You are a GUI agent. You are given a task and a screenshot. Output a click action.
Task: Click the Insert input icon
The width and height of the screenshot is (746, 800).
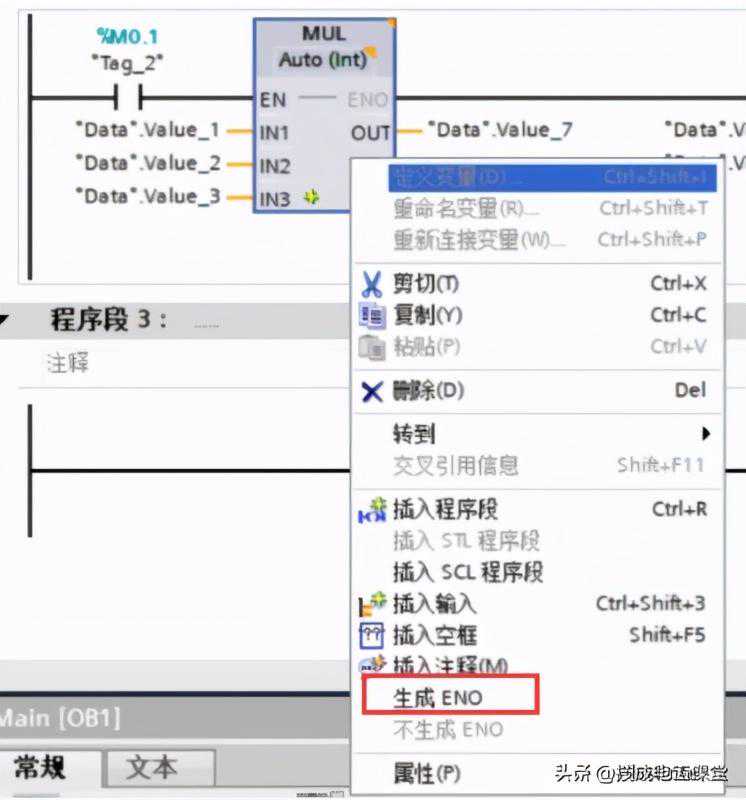(x=372, y=604)
